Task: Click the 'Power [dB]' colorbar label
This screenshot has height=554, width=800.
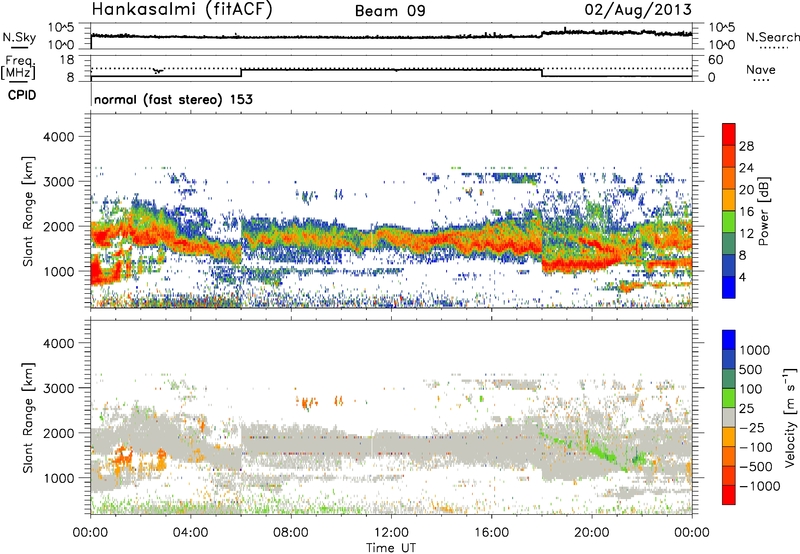Action: (763, 211)
